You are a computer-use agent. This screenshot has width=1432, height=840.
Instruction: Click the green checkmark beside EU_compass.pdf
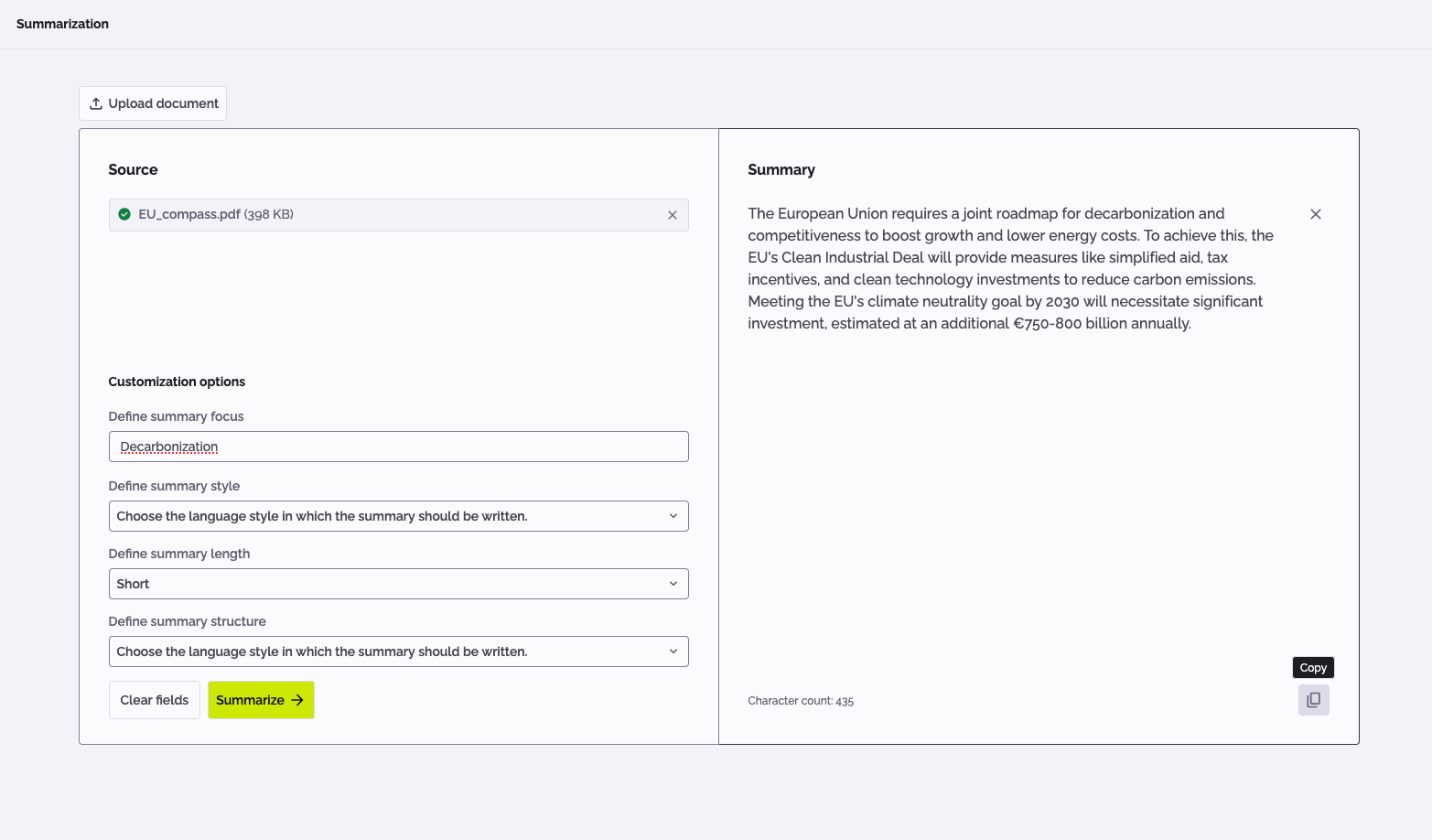coord(124,213)
